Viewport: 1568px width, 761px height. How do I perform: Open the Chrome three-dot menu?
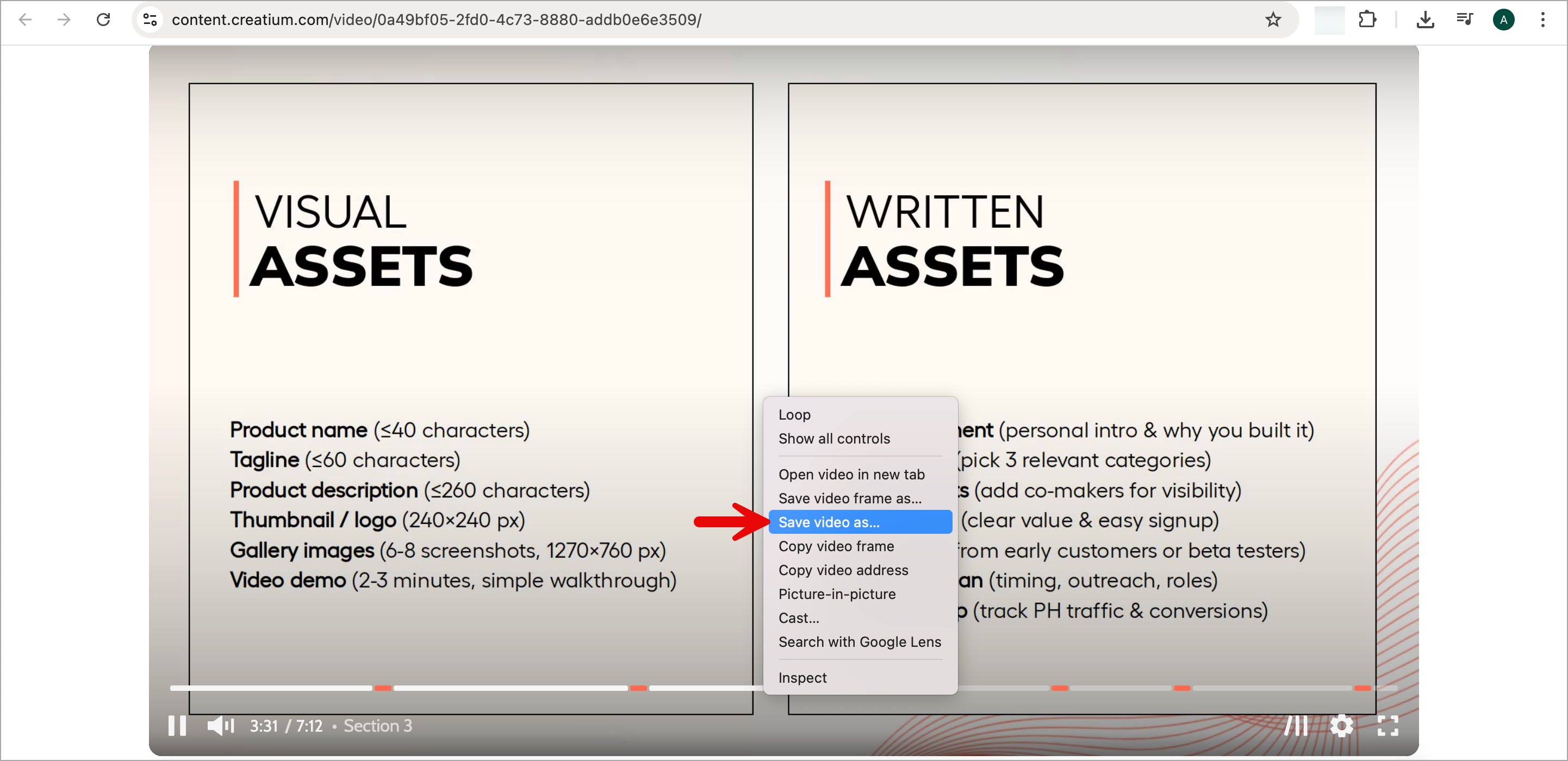coord(1542,20)
